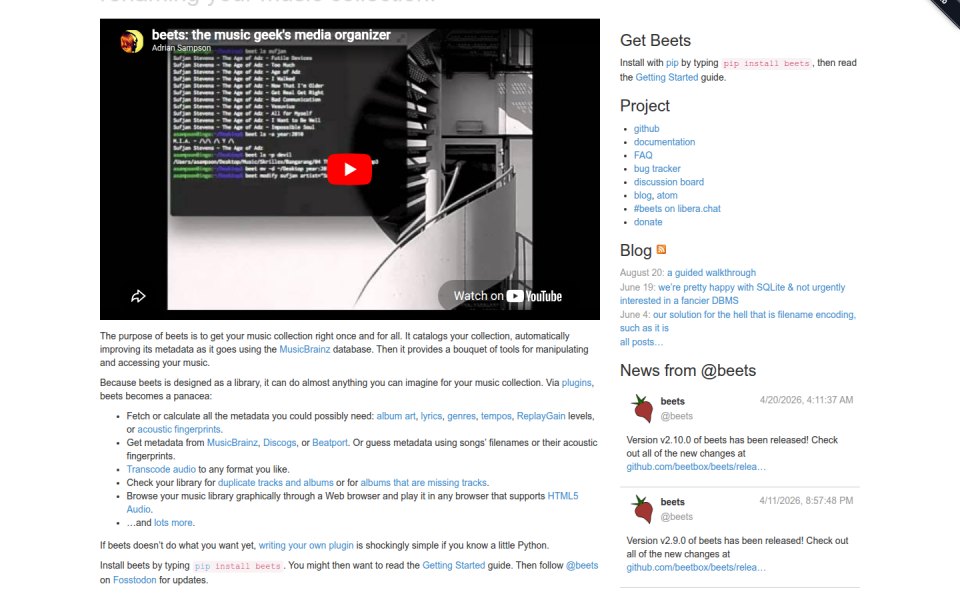Open the filename encoding blog post
The height and width of the screenshot is (600, 960).
(x=738, y=321)
